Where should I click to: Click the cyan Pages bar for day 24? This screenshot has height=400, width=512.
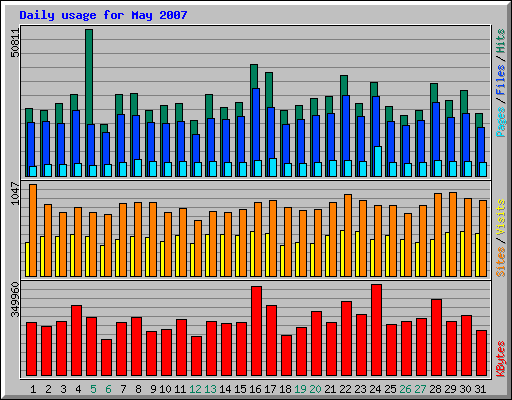coord(378,161)
